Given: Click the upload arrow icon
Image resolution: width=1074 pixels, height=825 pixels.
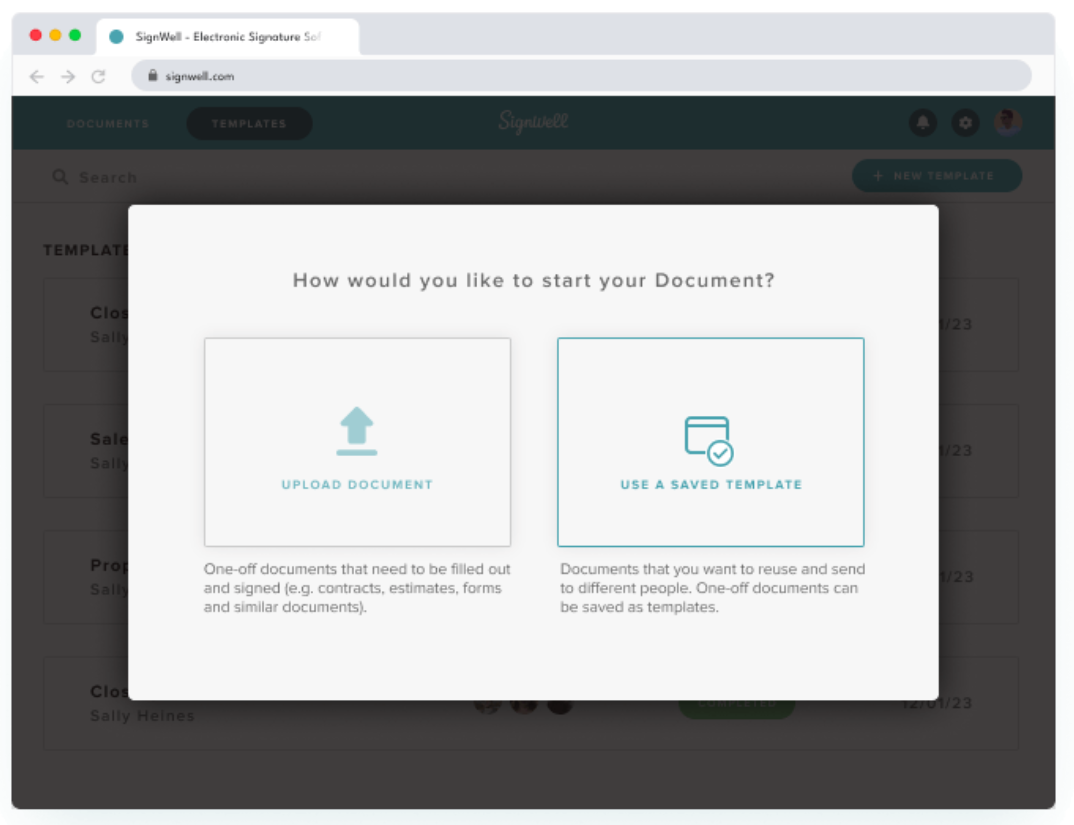Looking at the screenshot, I should (357, 431).
